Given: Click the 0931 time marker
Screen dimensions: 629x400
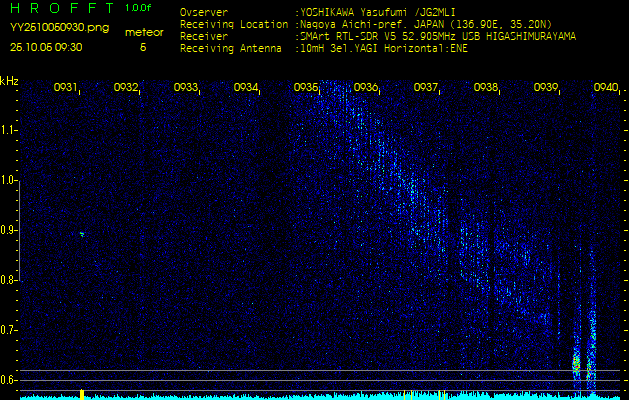Looking at the screenshot, I should click(66, 88).
